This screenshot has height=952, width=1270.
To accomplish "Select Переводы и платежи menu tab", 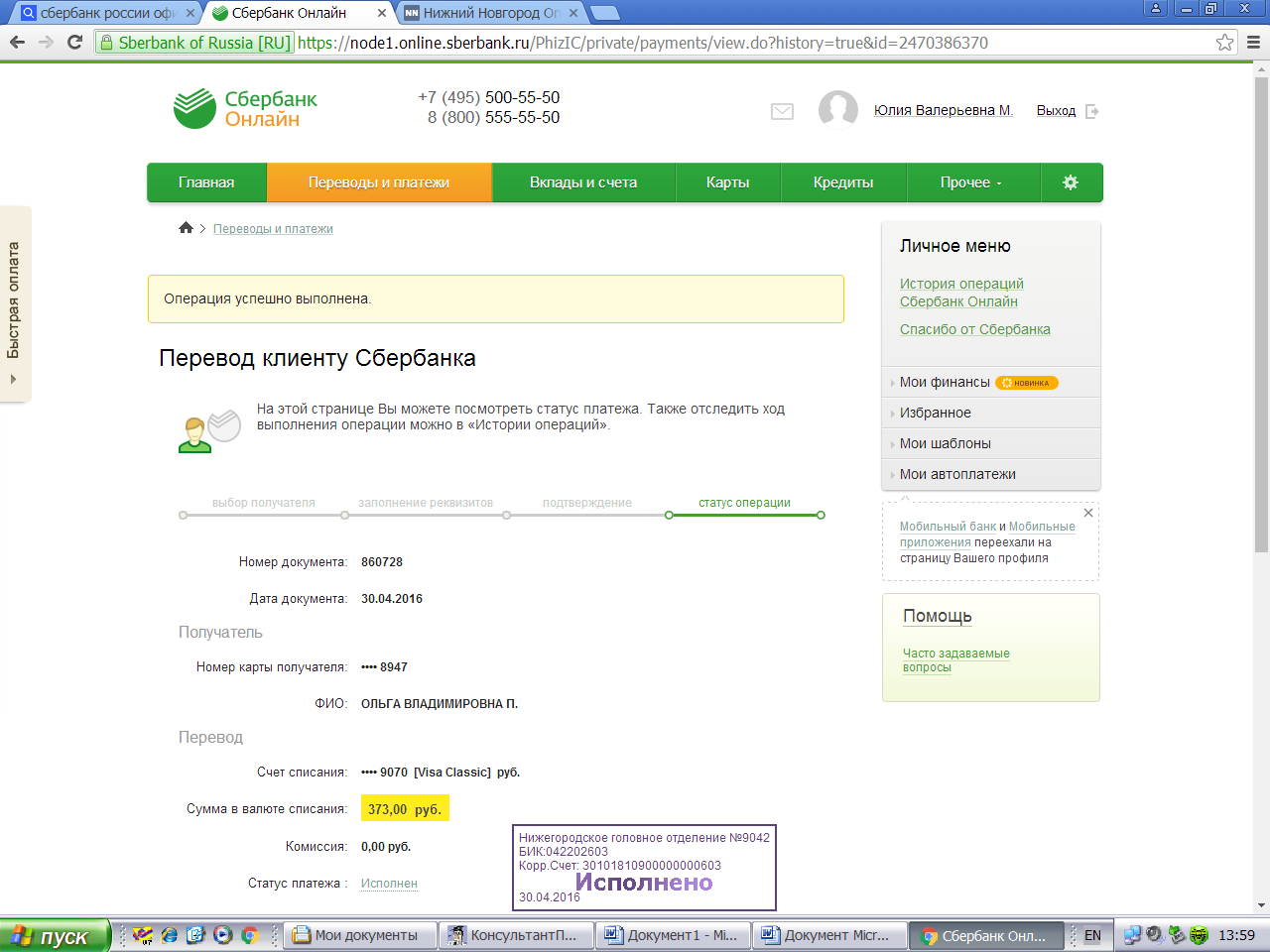I will (379, 182).
